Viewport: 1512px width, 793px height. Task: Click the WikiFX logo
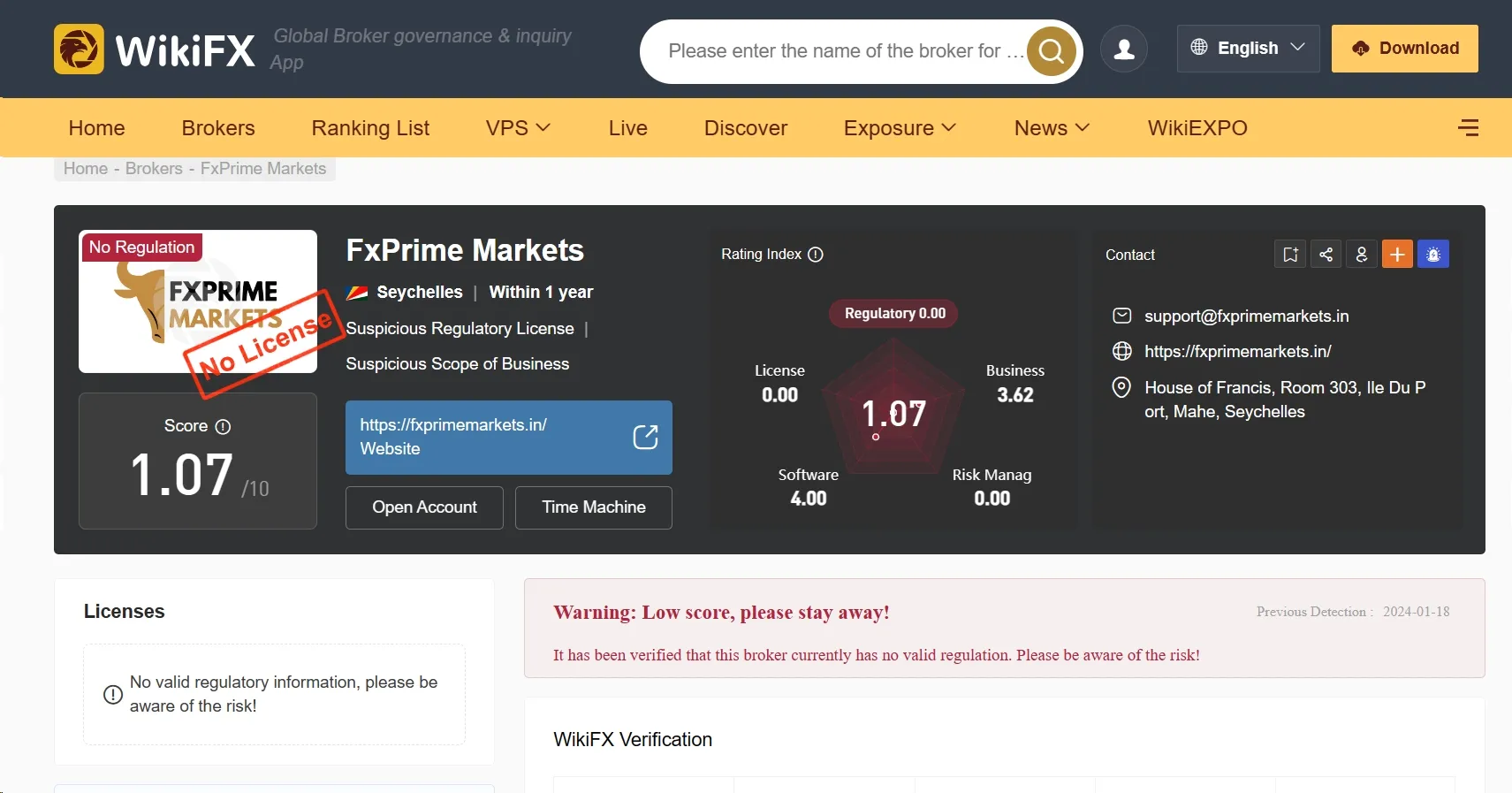tap(155, 50)
